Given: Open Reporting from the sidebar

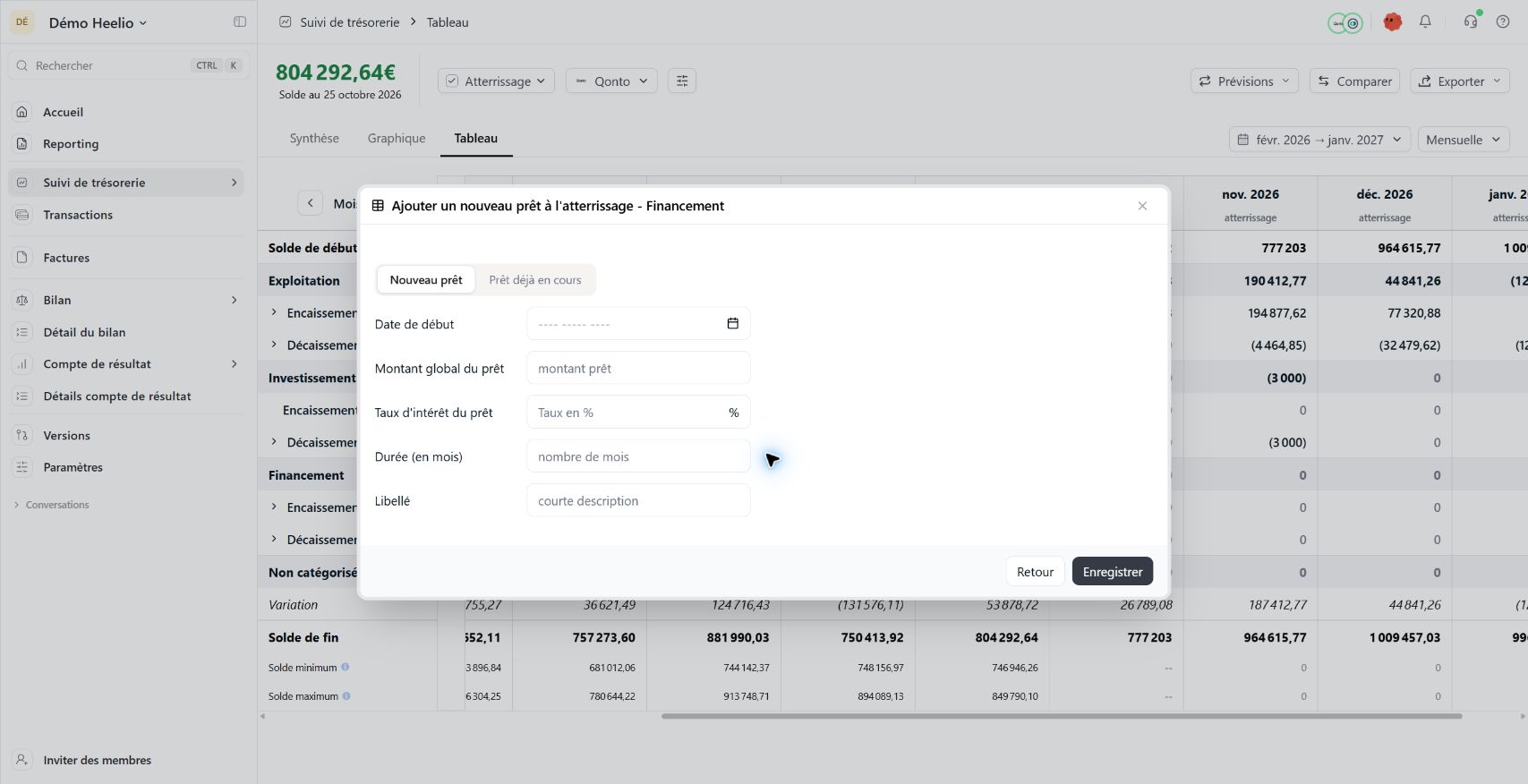Looking at the screenshot, I should point(125,144).
